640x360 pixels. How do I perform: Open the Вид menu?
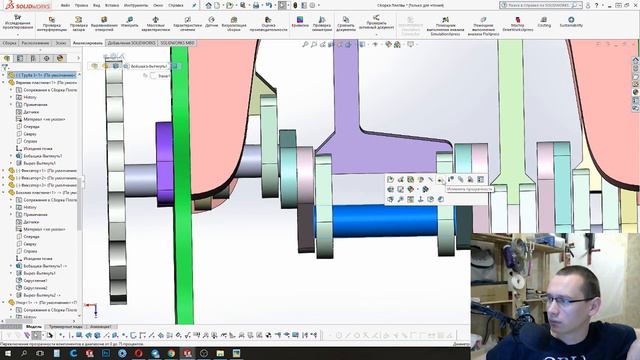(97, 6)
